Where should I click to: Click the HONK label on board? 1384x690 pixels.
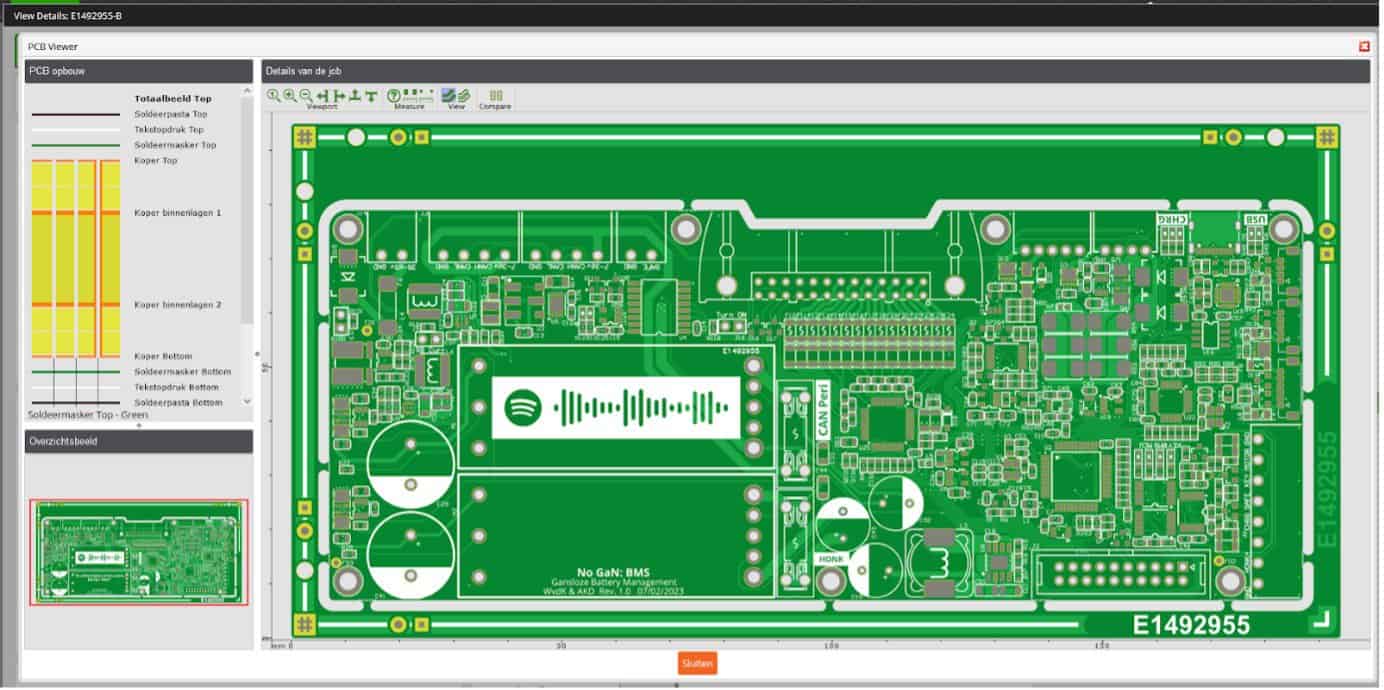(831, 559)
